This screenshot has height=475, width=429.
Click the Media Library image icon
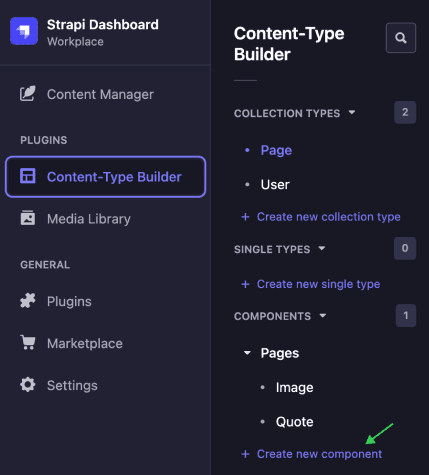pos(28,218)
